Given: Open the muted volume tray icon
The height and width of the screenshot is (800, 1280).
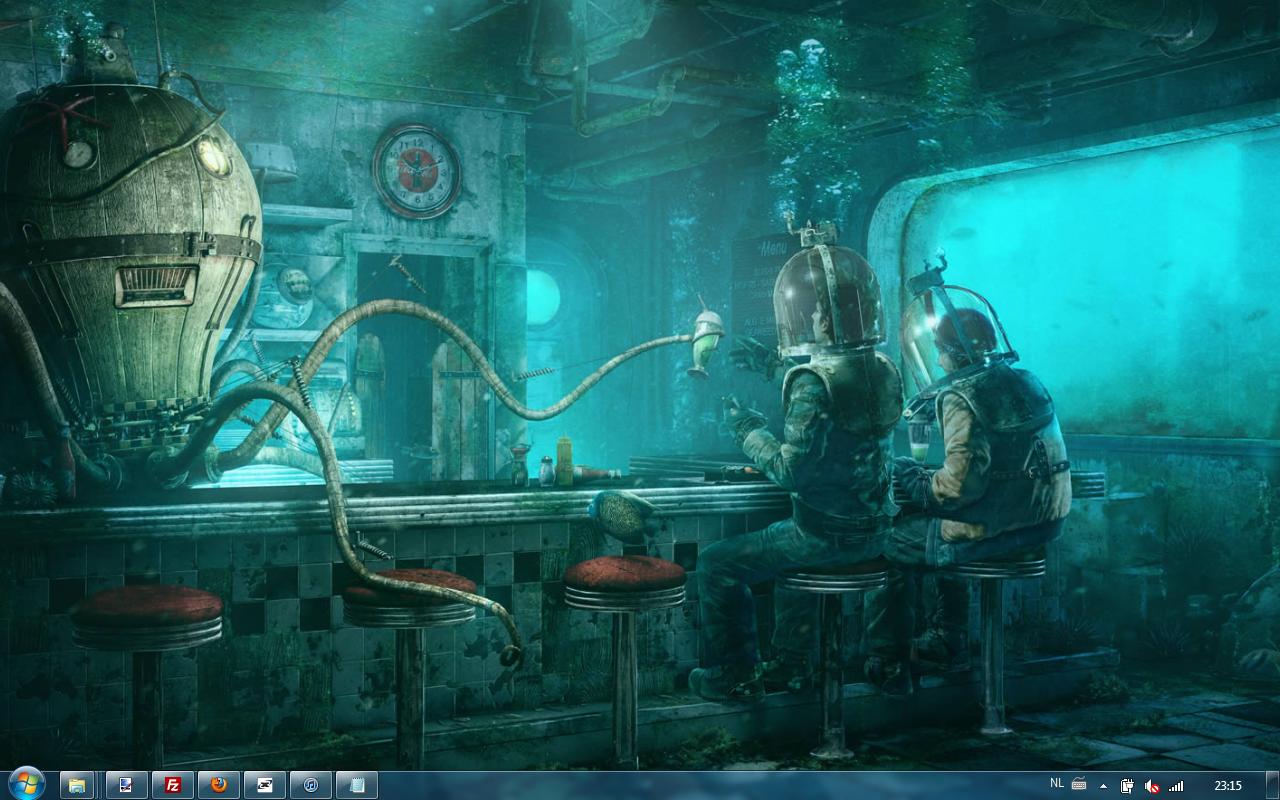Looking at the screenshot, I should [1152, 786].
